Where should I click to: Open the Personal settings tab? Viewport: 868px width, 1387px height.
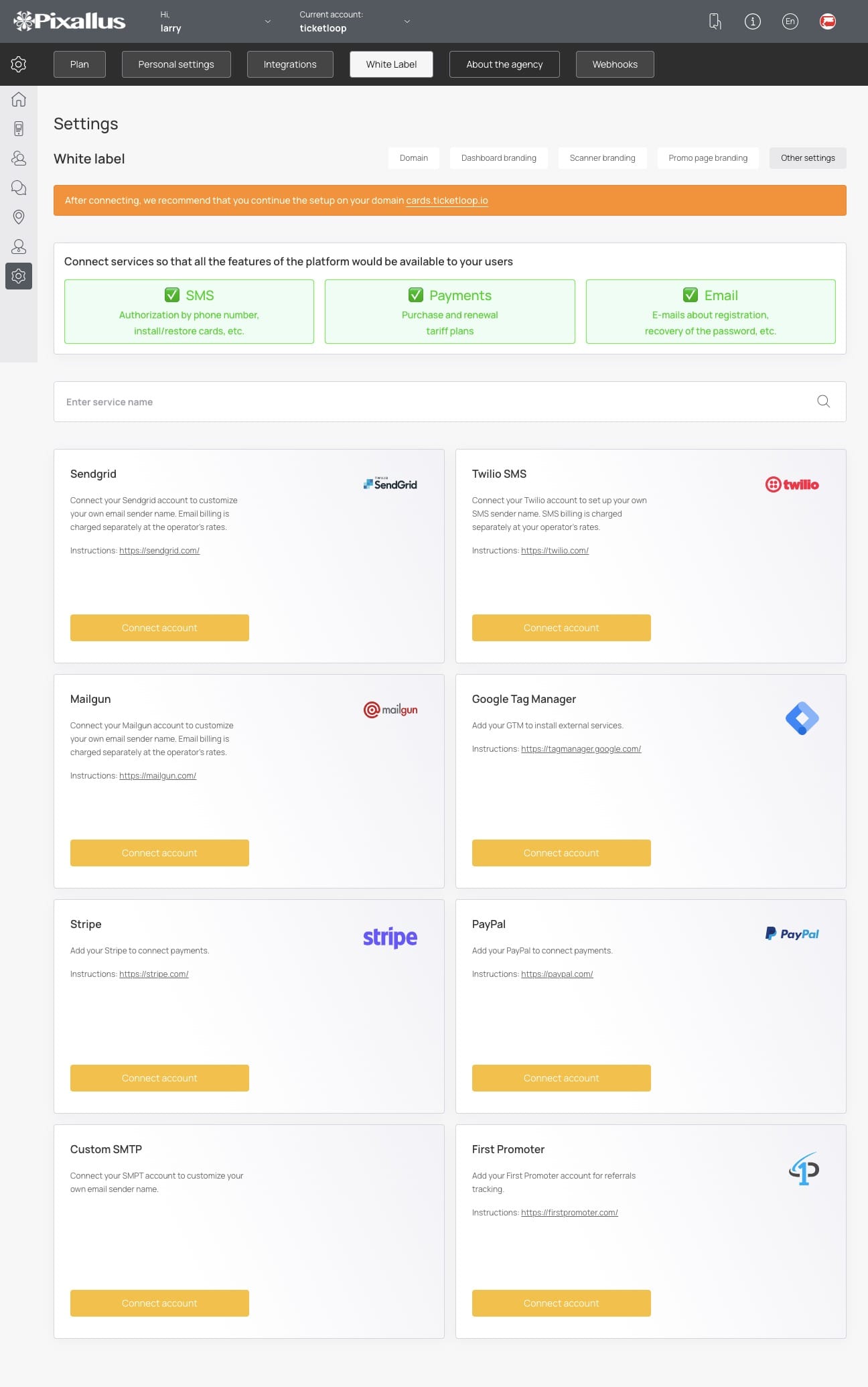(x=176, y=64)
